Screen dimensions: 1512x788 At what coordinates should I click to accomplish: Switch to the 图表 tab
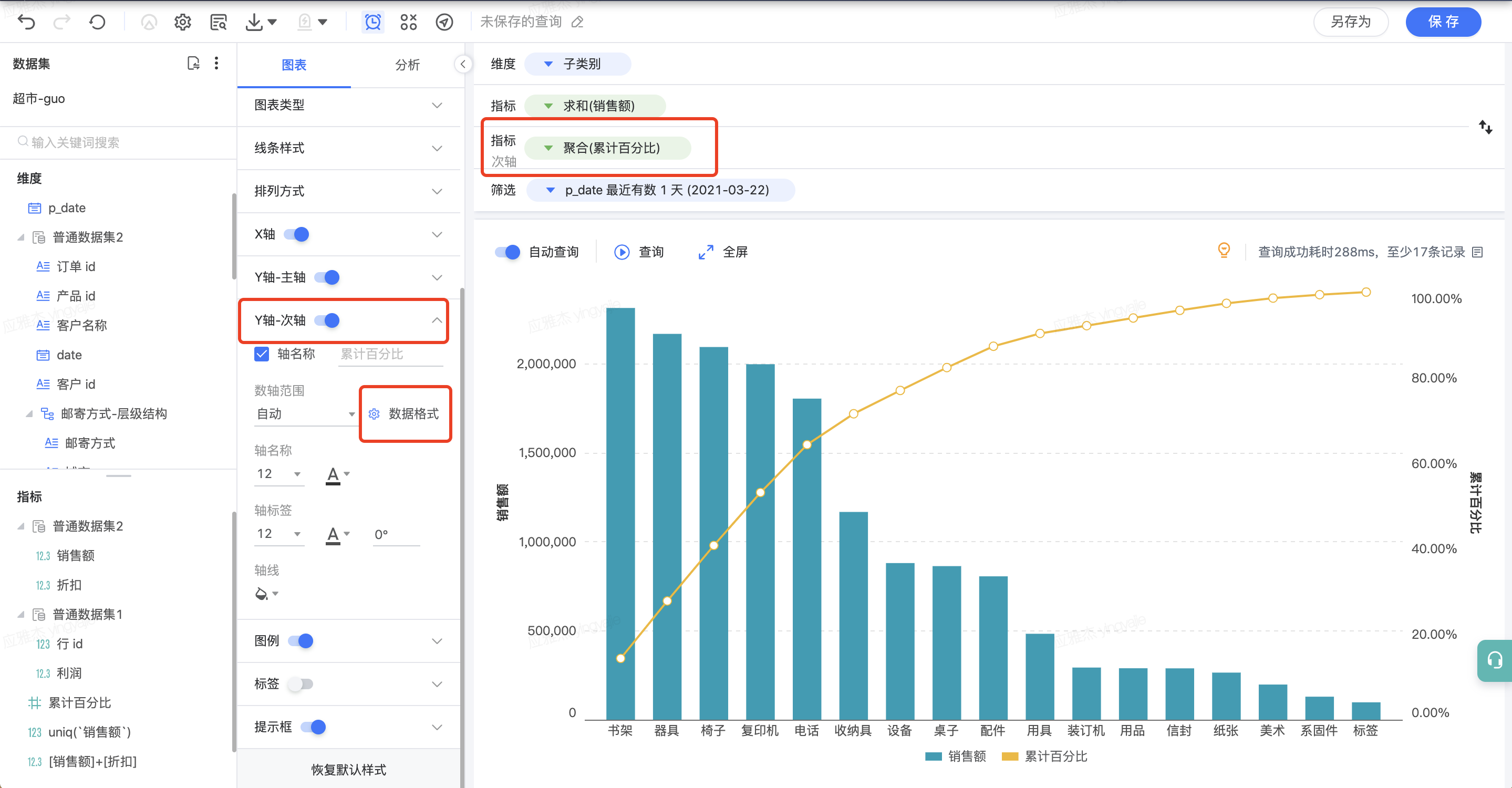[294, 65]
